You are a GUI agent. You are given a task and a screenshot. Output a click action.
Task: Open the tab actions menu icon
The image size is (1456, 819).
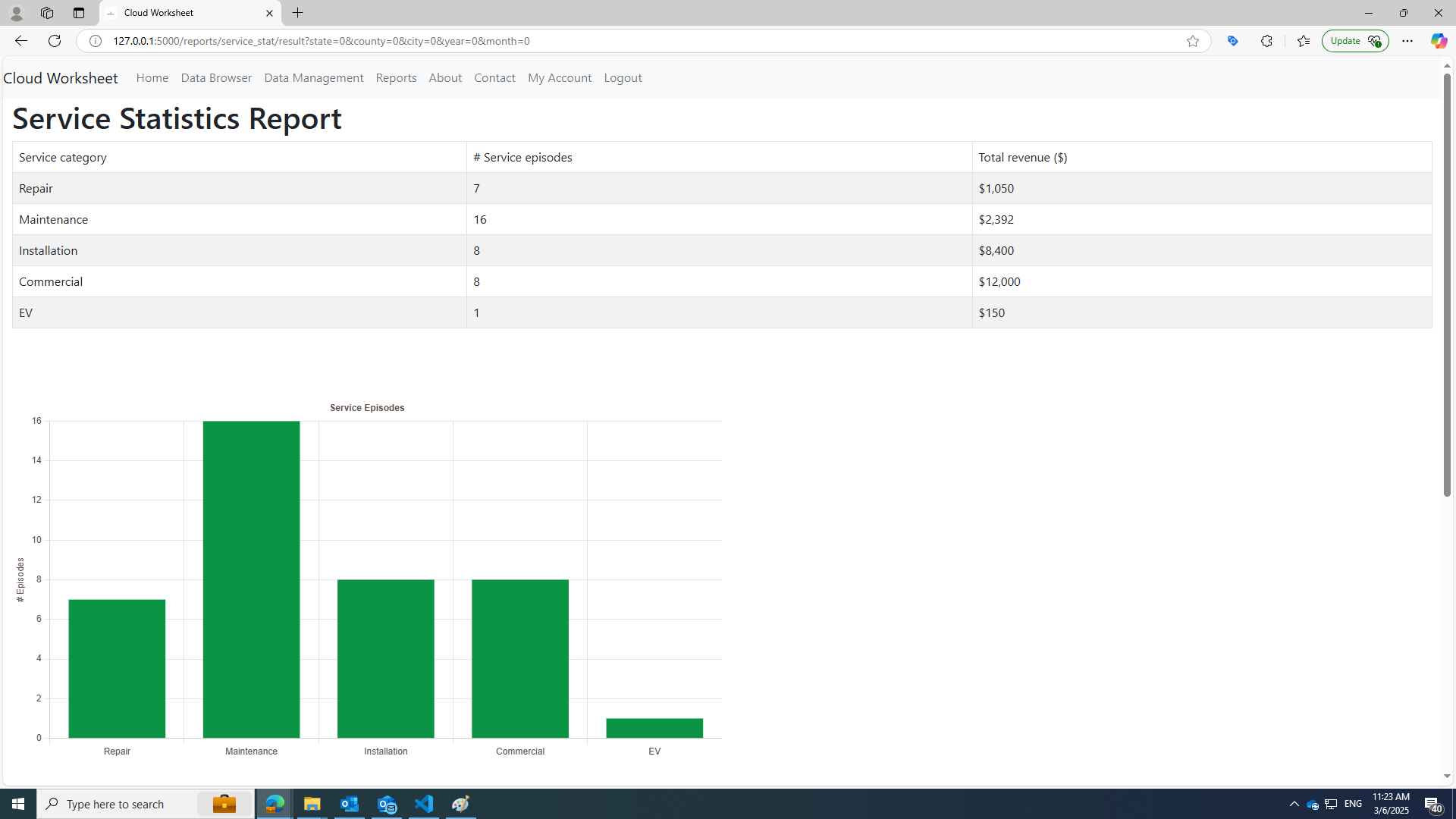coord(78,13)
